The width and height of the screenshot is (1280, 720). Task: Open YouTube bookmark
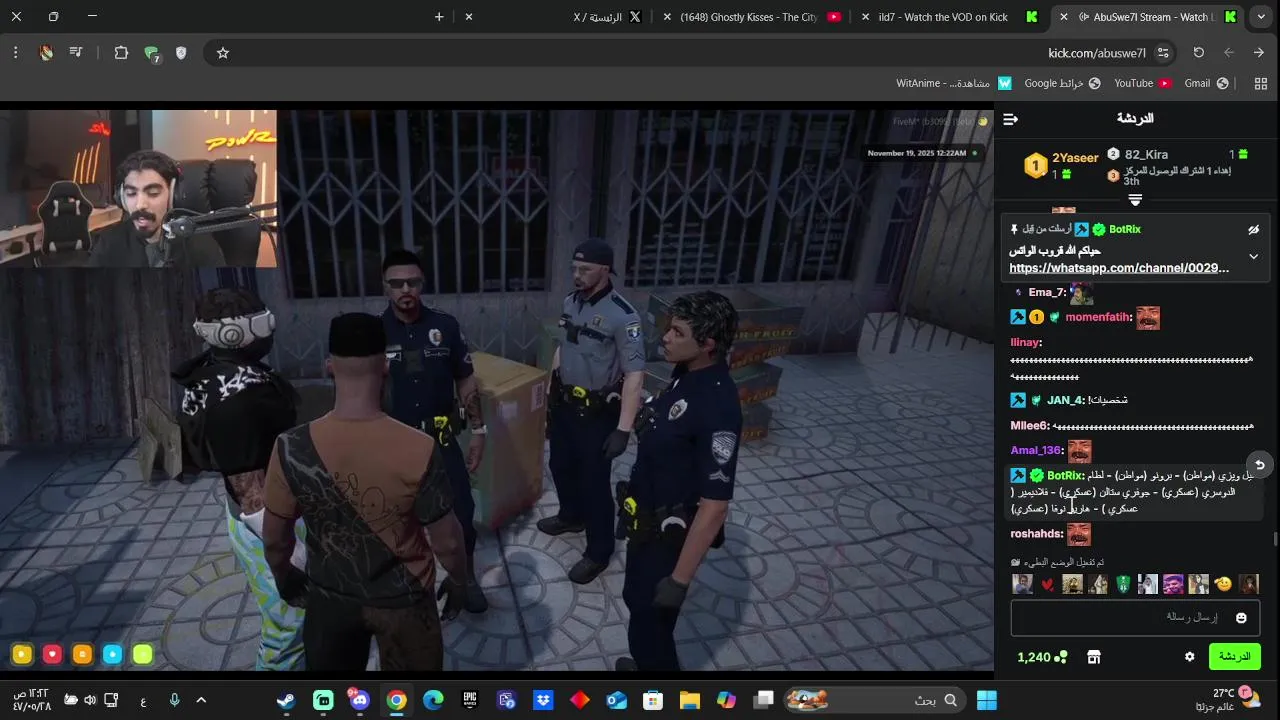(1143, 84)
